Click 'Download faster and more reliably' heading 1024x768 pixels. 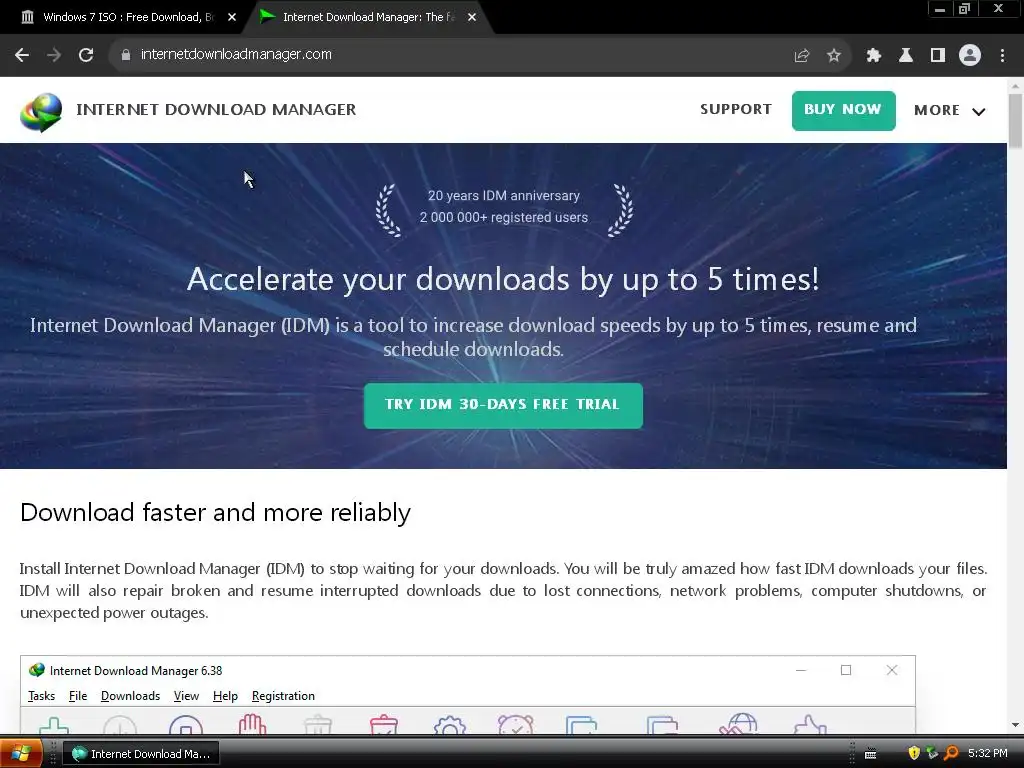coord(216,513)
